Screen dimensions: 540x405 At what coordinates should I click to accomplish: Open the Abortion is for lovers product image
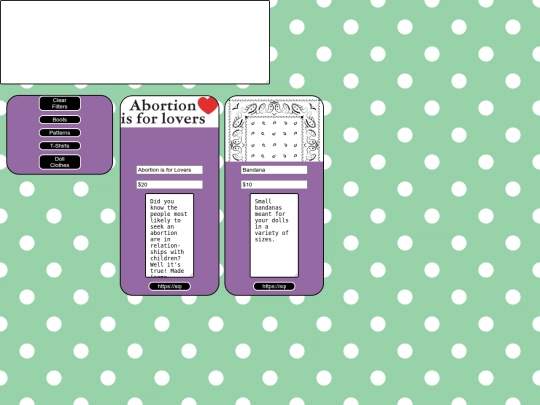169,112
